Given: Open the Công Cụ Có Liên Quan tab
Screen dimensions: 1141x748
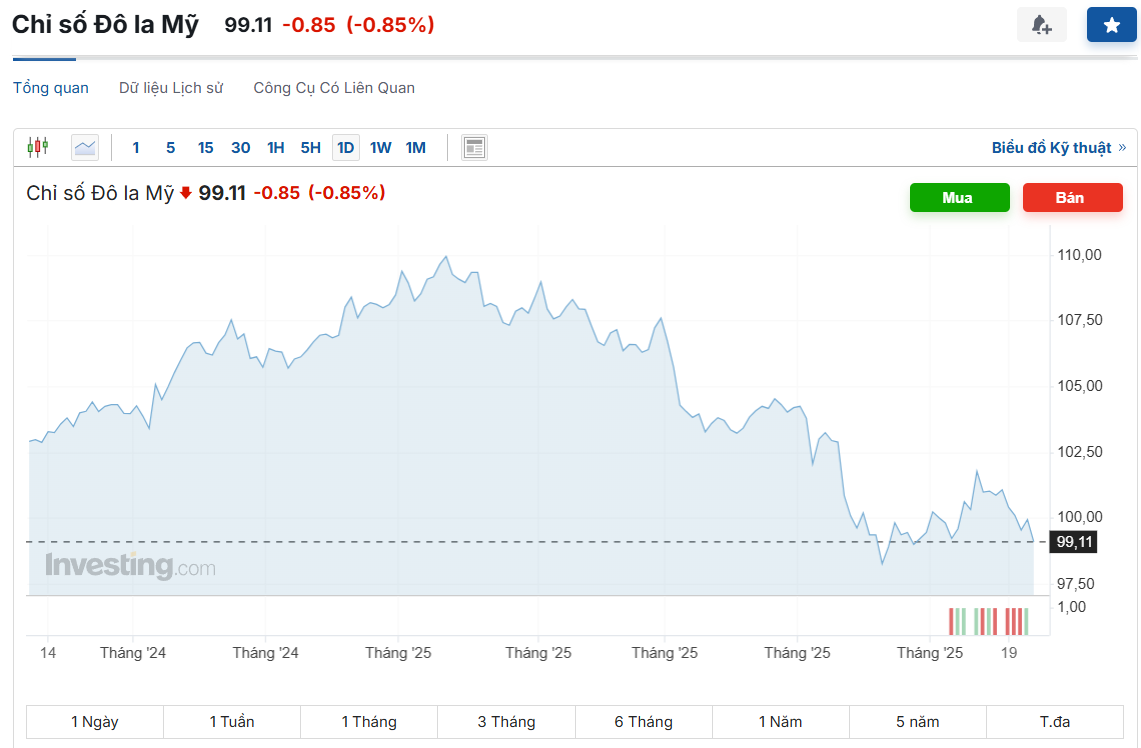Looking at the screenshot, I should coord(334,88).
